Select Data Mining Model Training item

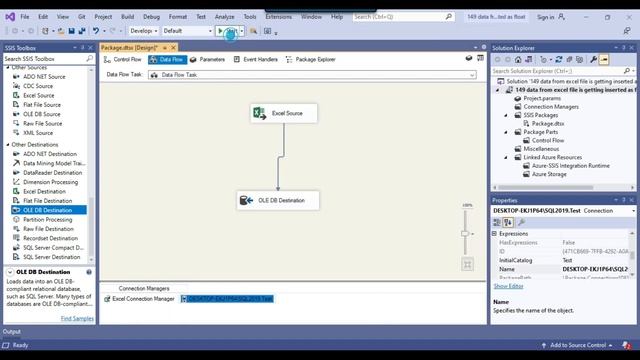[x=54, y=163]
